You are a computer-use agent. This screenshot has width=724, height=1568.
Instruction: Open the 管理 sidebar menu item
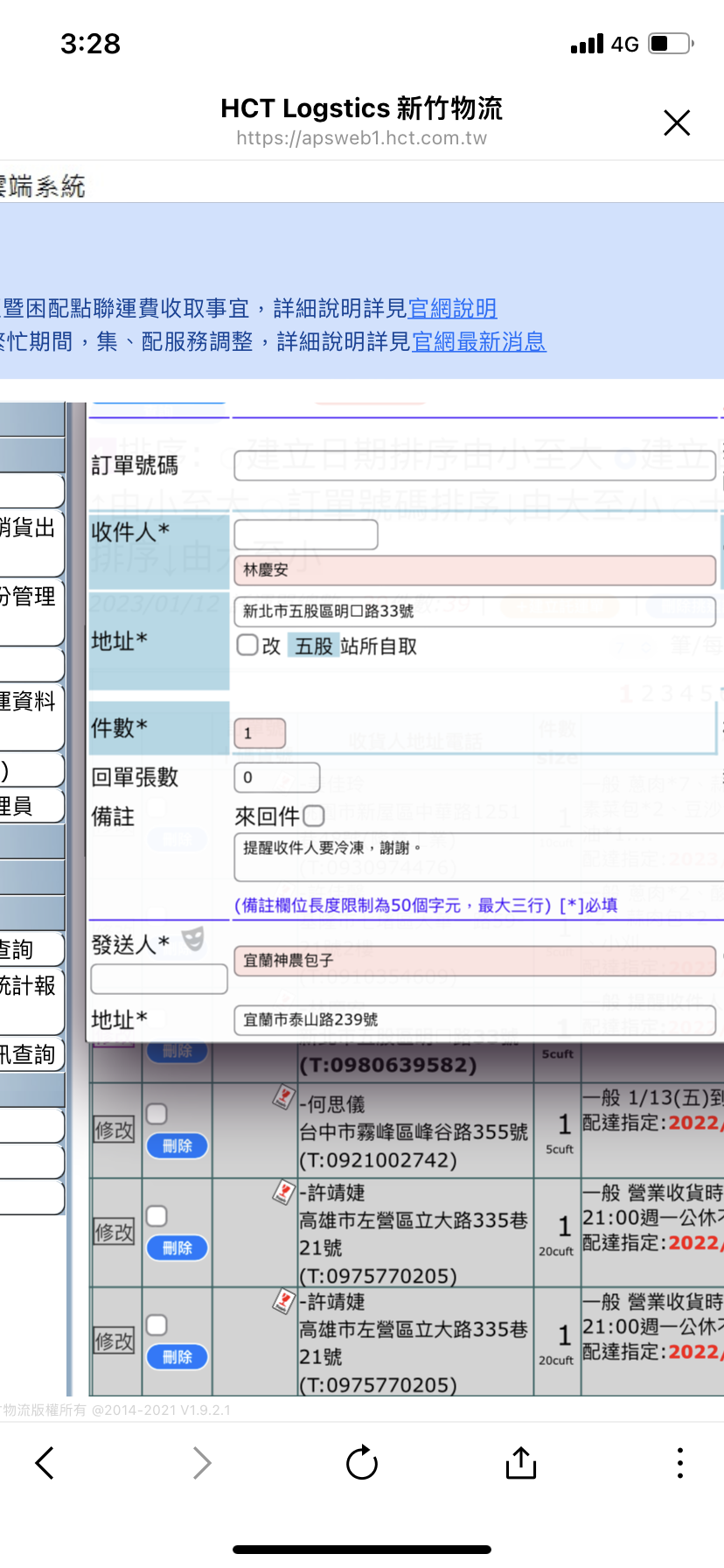tap(31, 611)
